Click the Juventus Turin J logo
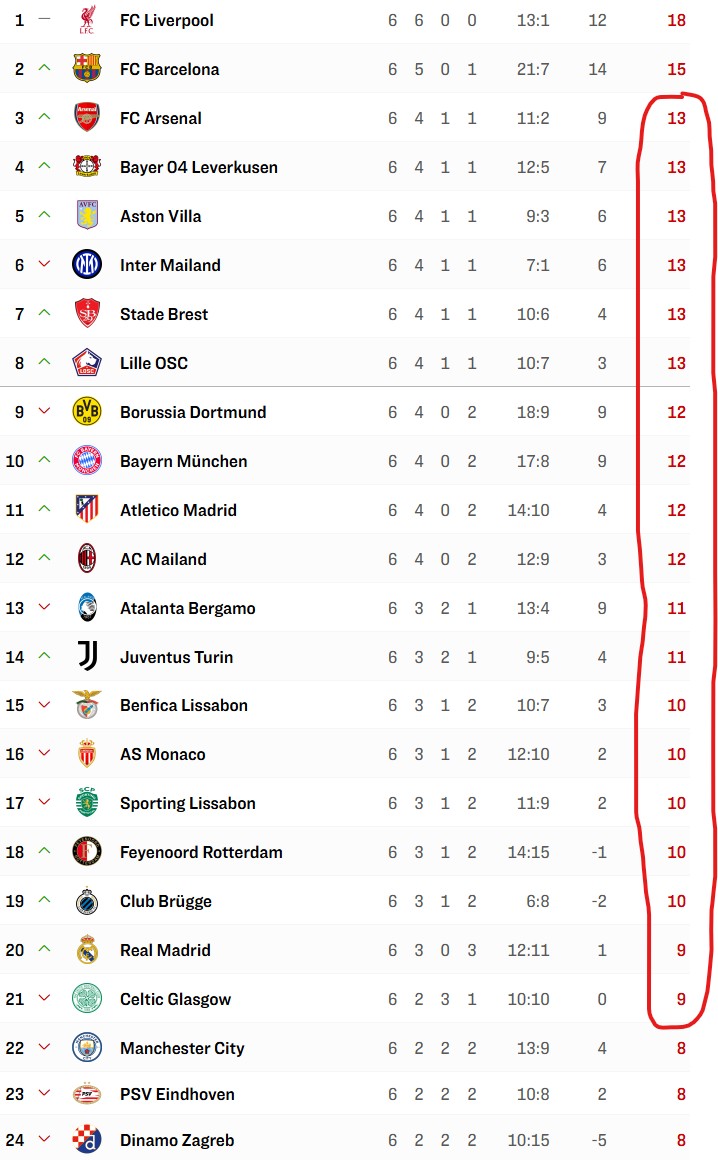Viewport: 718px width, 1160px height. point(87,657)
